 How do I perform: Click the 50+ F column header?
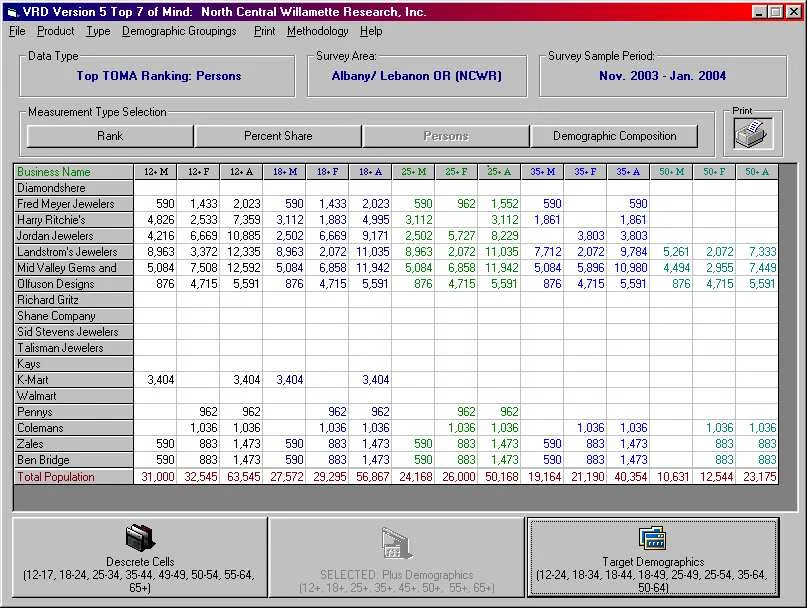[714, 172]
